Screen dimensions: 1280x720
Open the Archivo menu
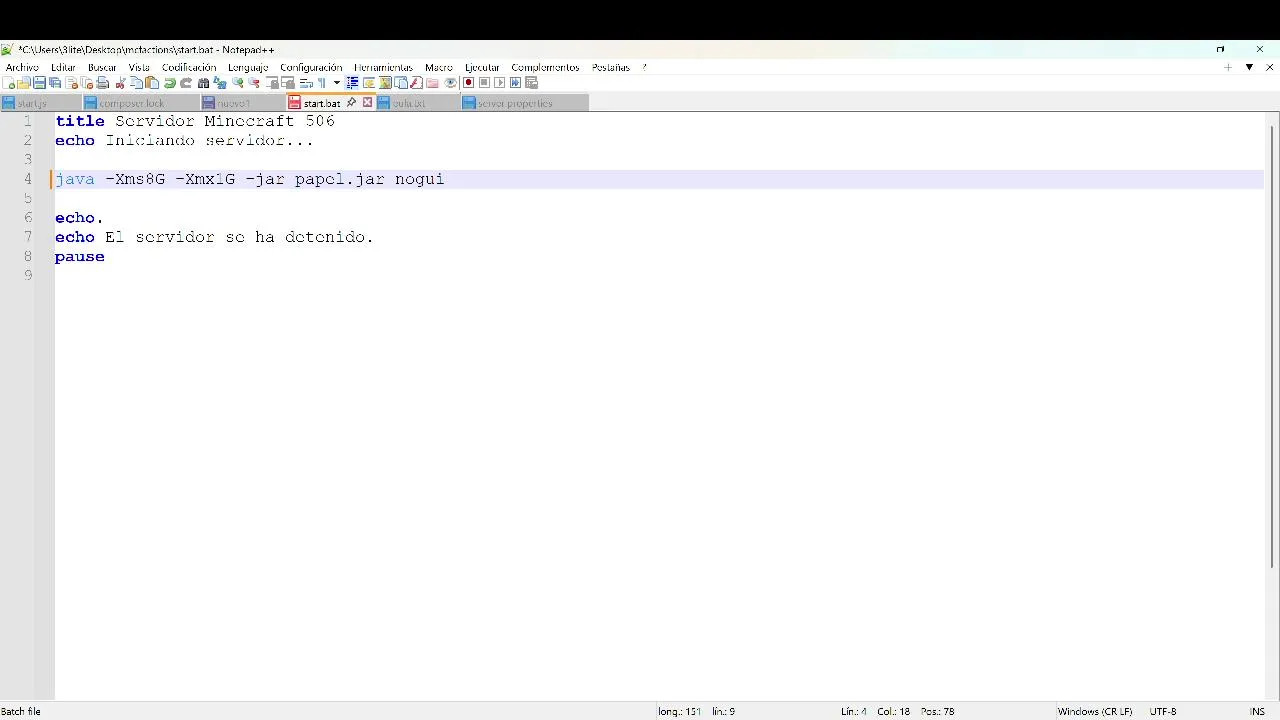(22, 67)
